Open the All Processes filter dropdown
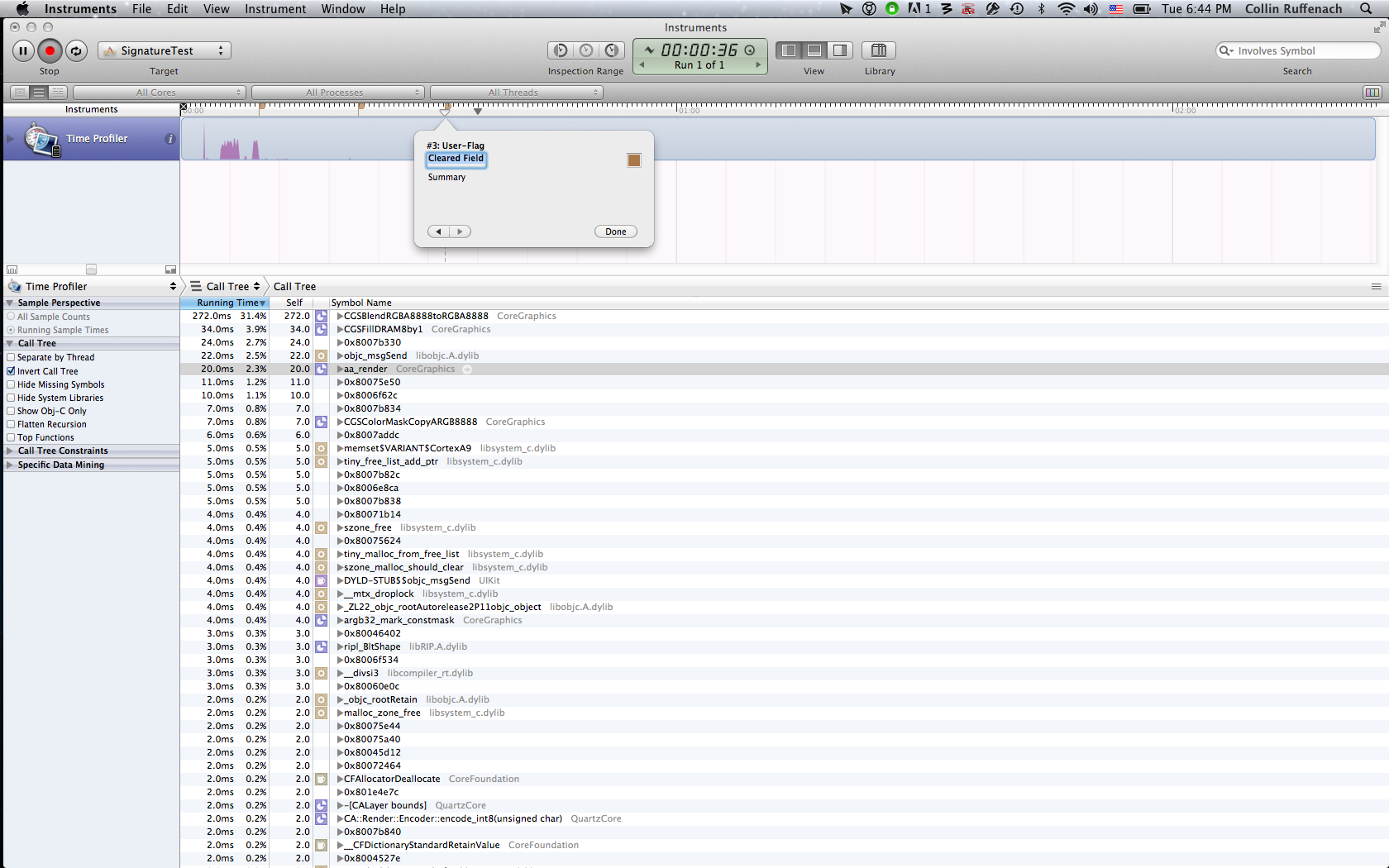This screenshot has width=1389, height=868. tap(338, 93)
